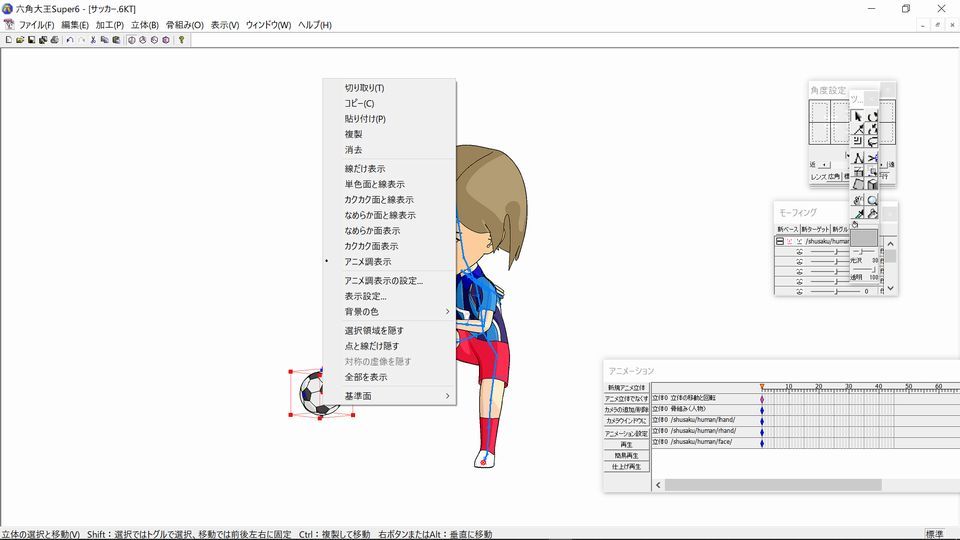
Task: Open the 骨組み(O) menu
Action: 184,25
